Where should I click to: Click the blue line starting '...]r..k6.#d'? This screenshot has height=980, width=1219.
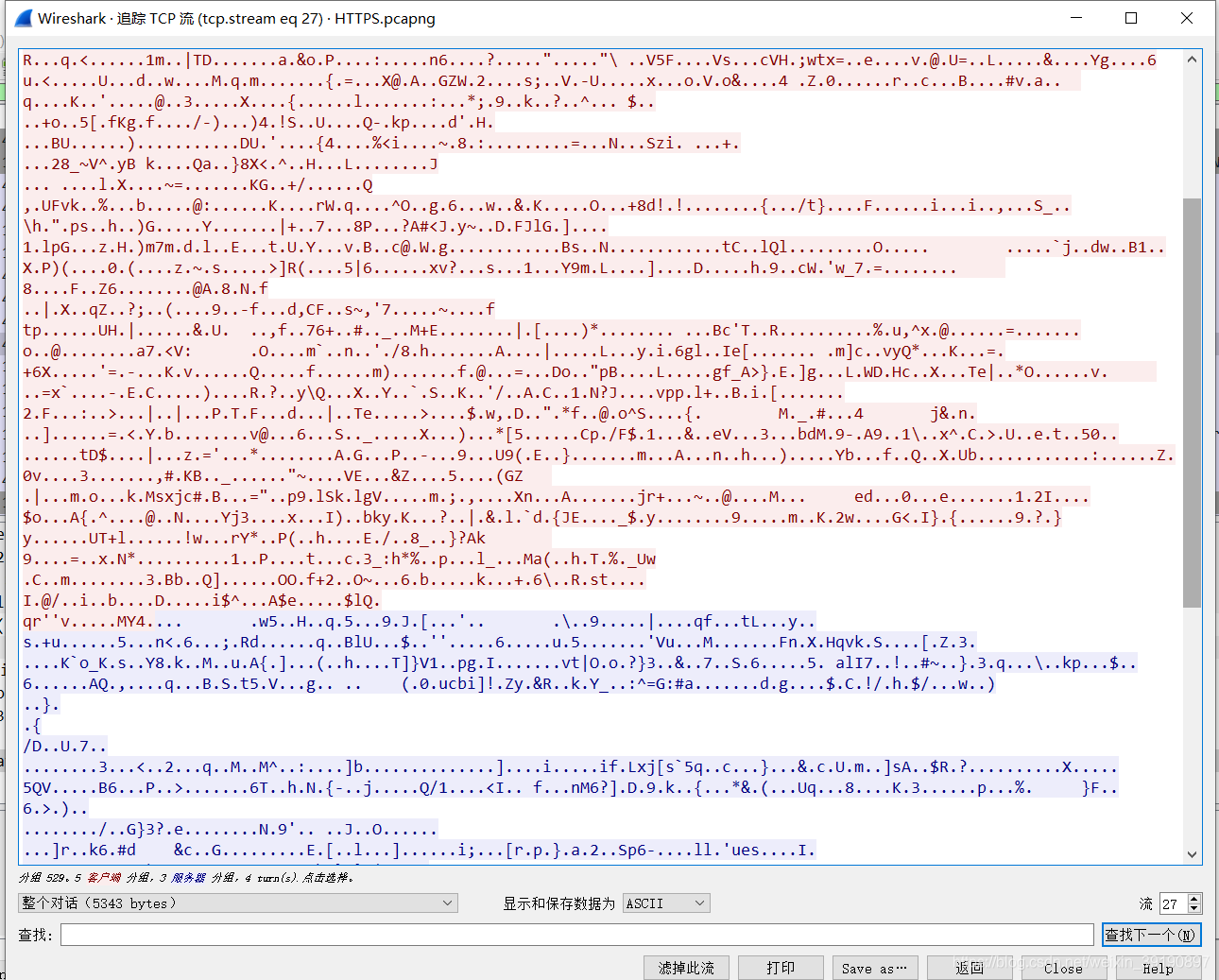[419, 850]
